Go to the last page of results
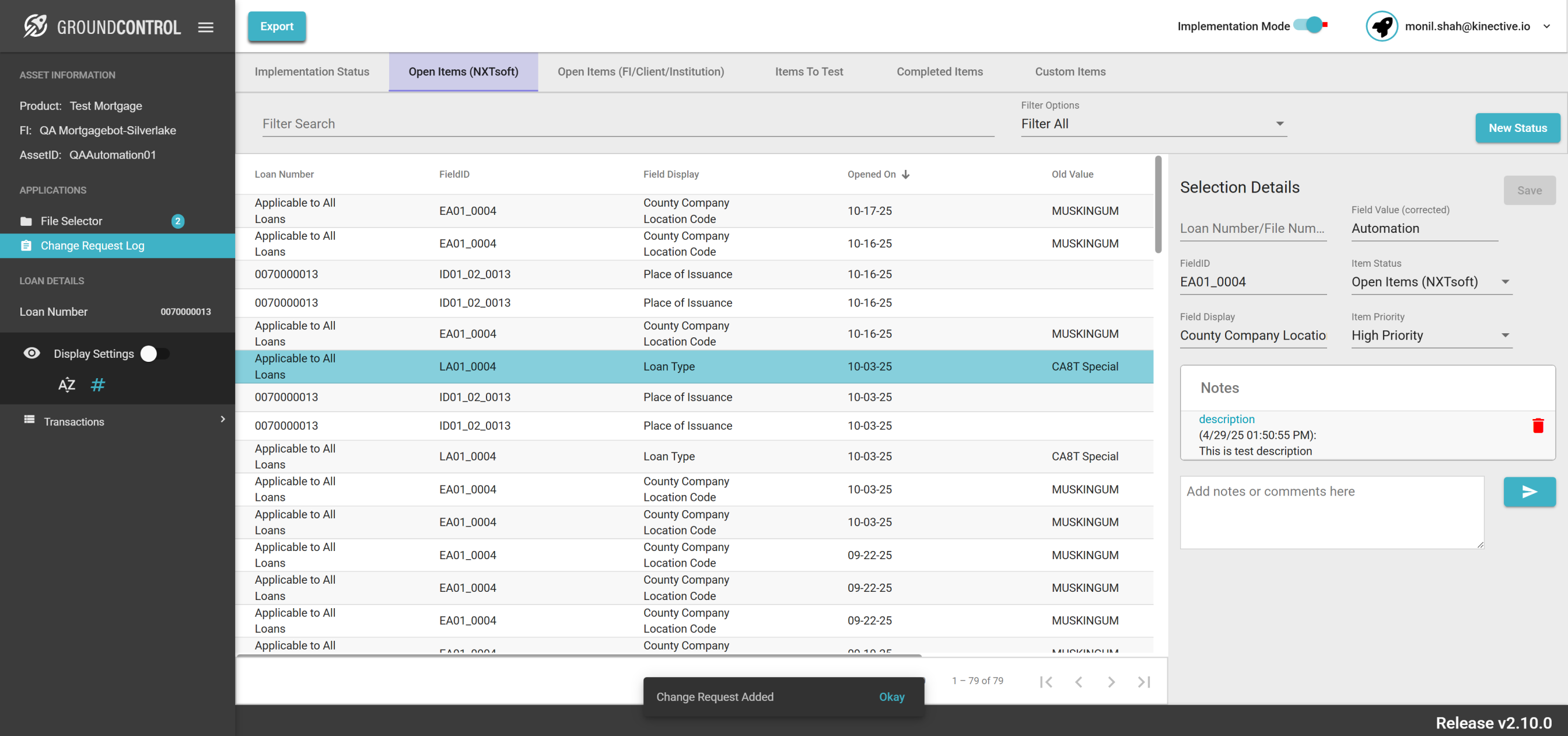The image size is (1568, 736). tap(1143, 682)
